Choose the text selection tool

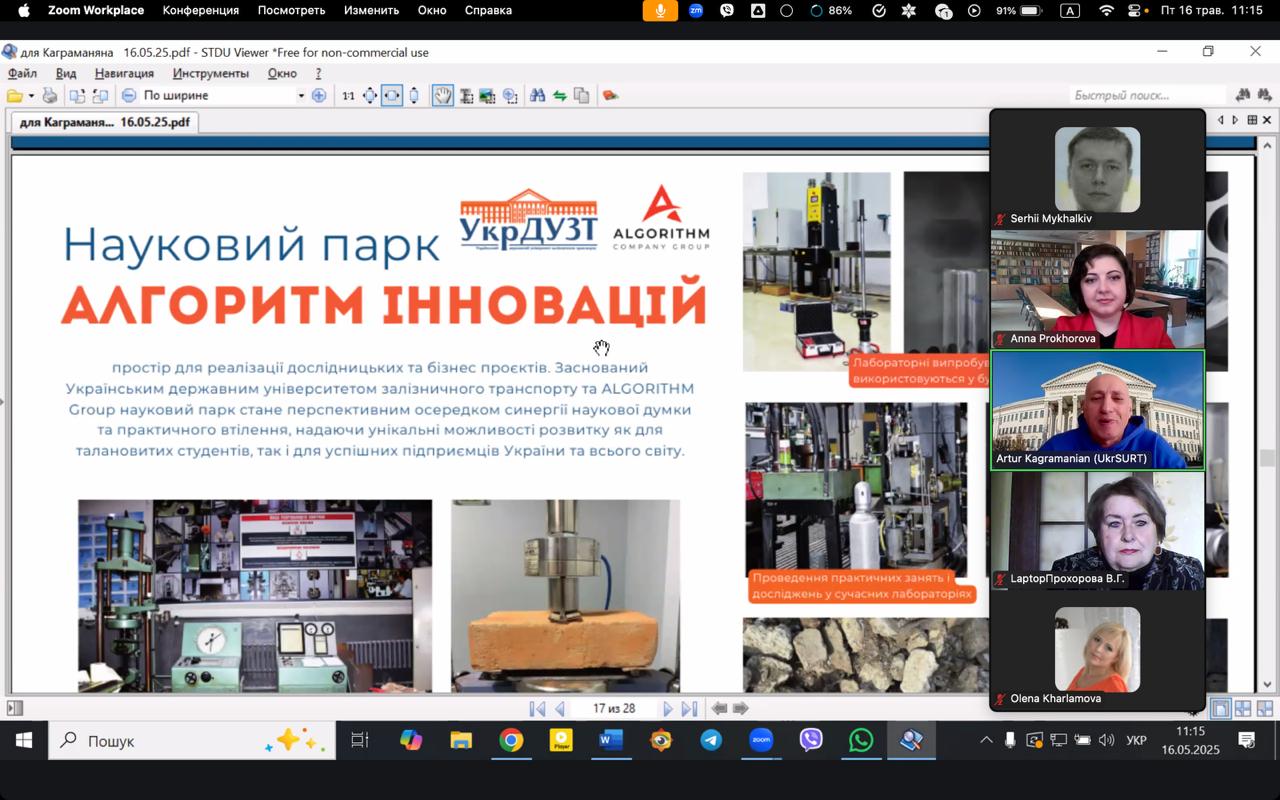point(466,96)
